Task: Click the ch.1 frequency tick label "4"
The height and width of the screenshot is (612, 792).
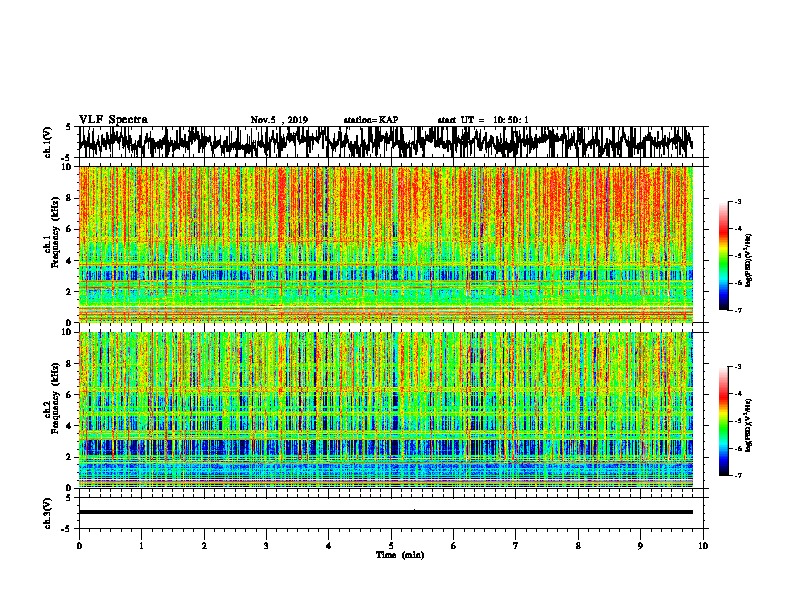Action: coord(69,261)
